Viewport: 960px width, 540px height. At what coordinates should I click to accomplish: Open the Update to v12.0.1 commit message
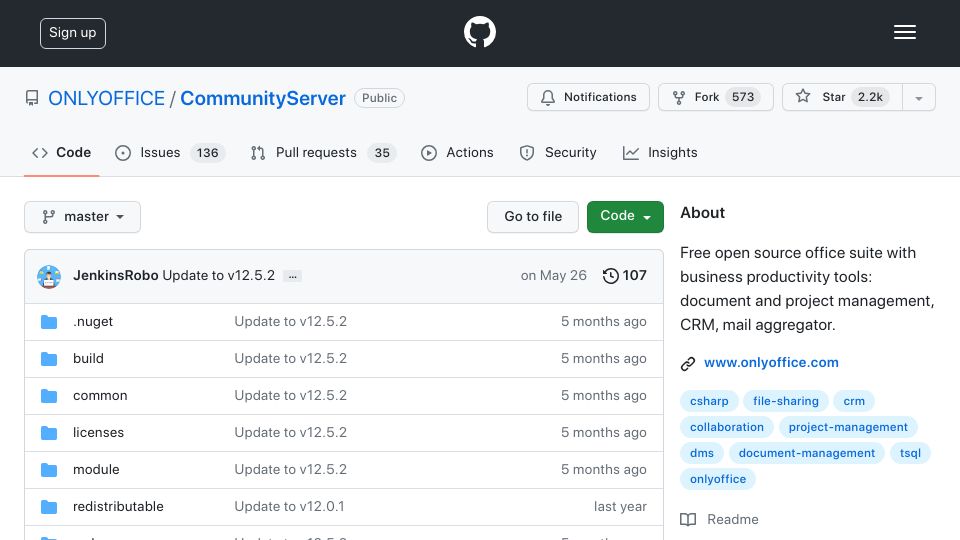[x=290, y=506]
